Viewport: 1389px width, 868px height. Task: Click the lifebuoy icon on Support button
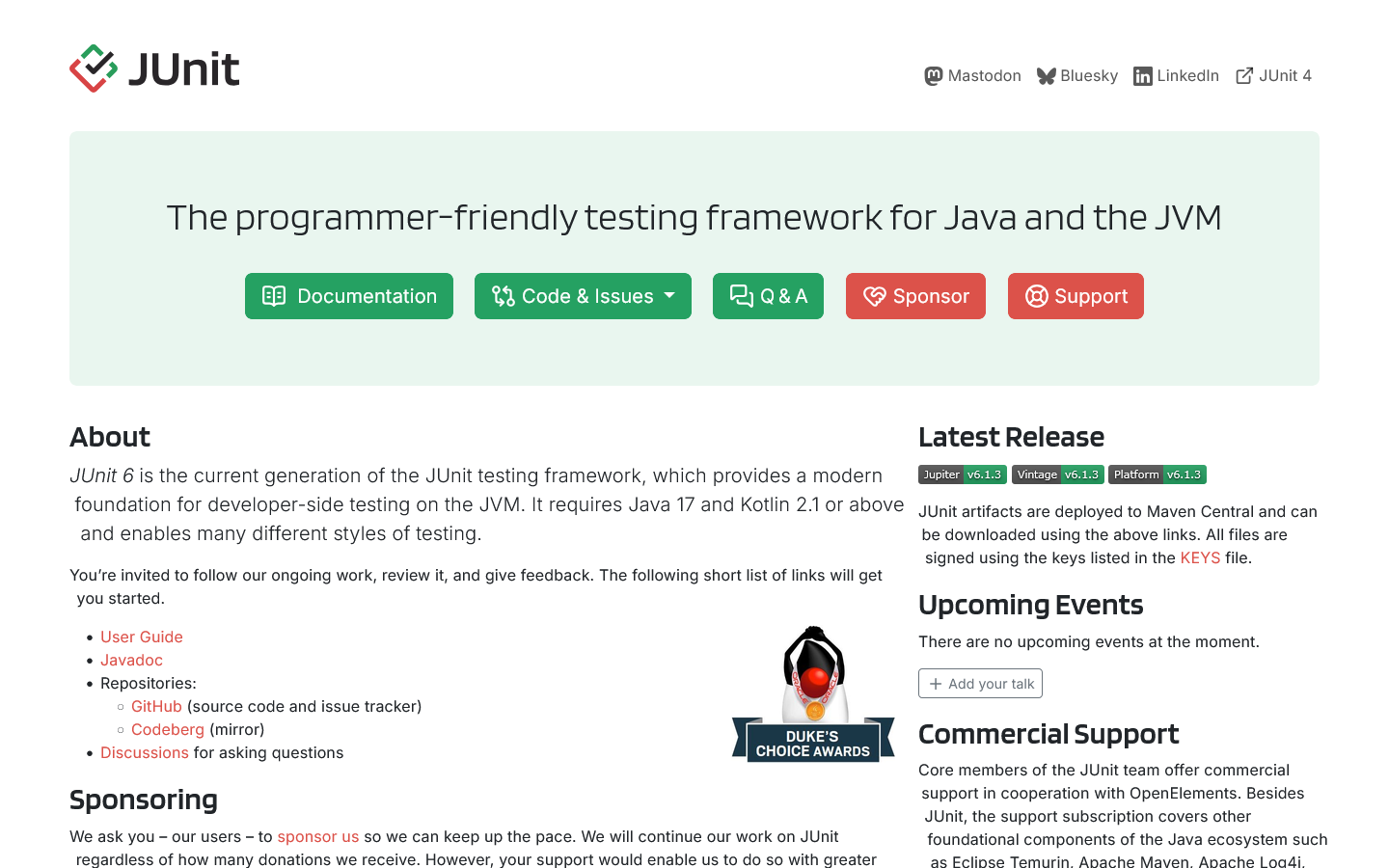tap(1036, 296)
